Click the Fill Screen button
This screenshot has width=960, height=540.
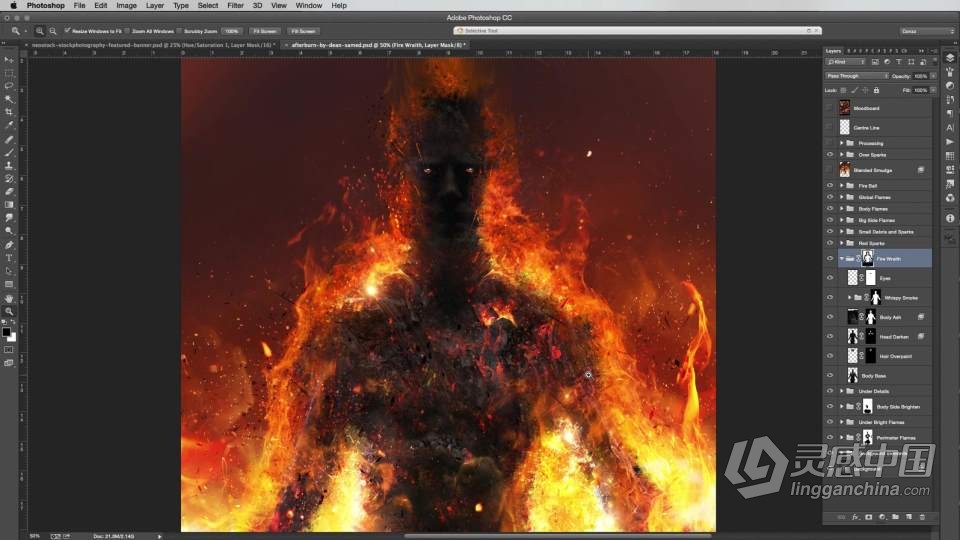pos(303,31)
